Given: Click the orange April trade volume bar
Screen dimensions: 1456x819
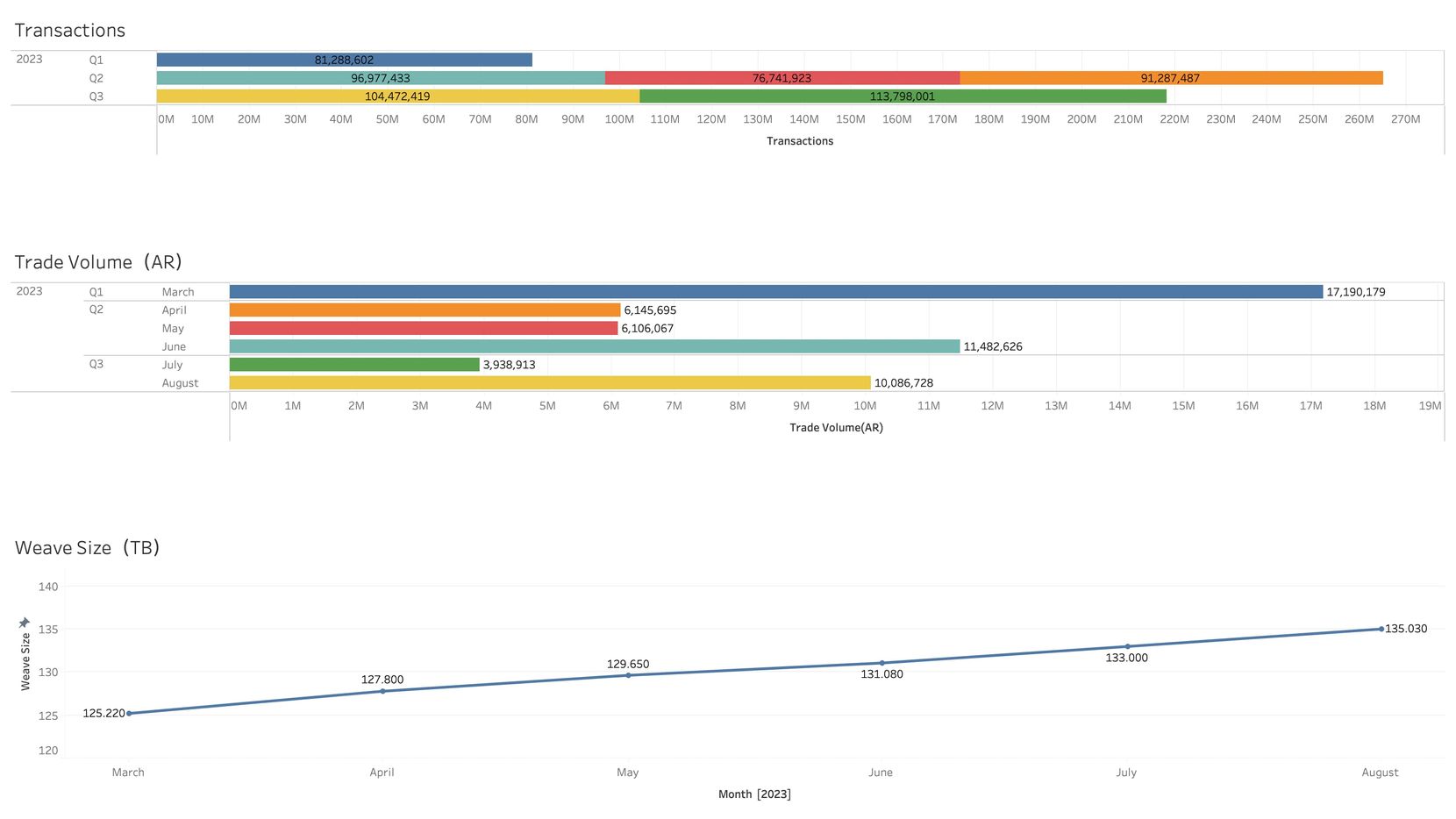Looking at the screenshot, I should point(425,310).
